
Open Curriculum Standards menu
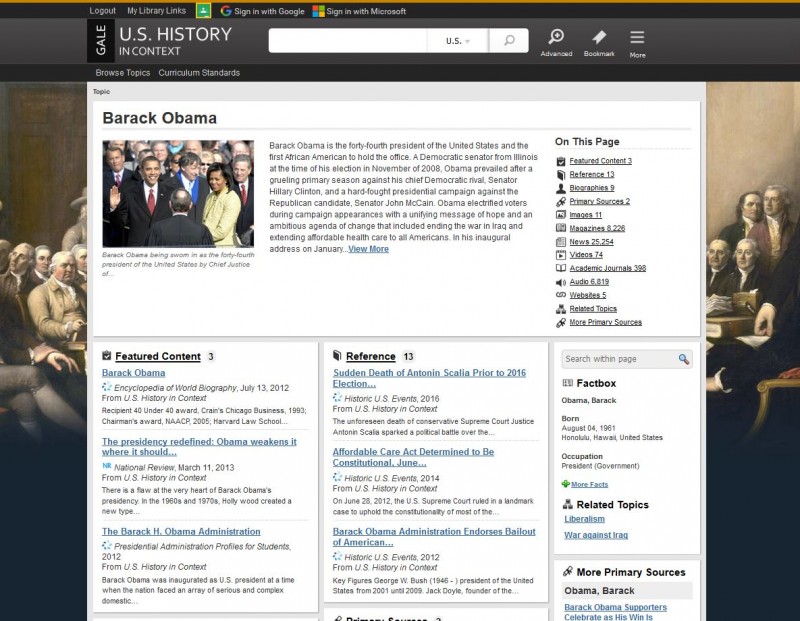[199, 73]
